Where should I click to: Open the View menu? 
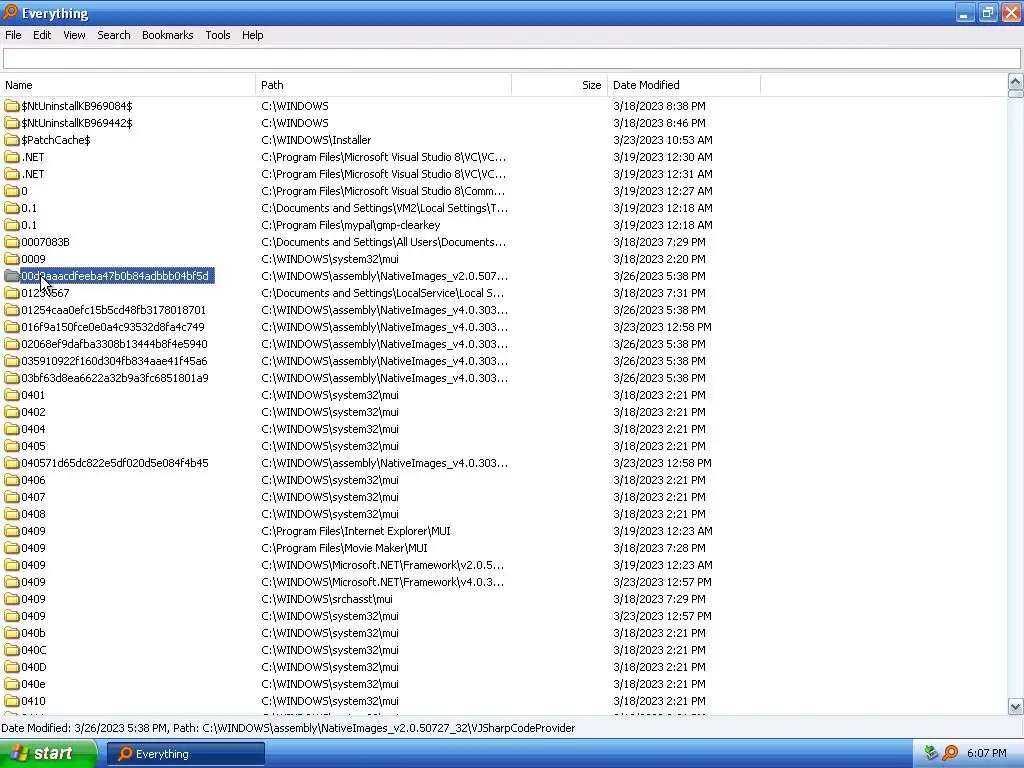click(74, 35)
